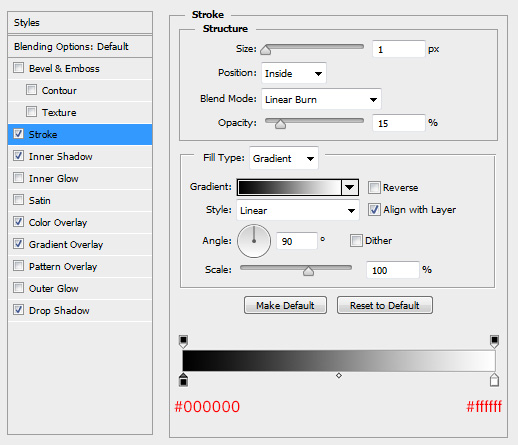Click the Reset to Default button
The height and width of the screenshot is (445, 518).
point(385,305)
